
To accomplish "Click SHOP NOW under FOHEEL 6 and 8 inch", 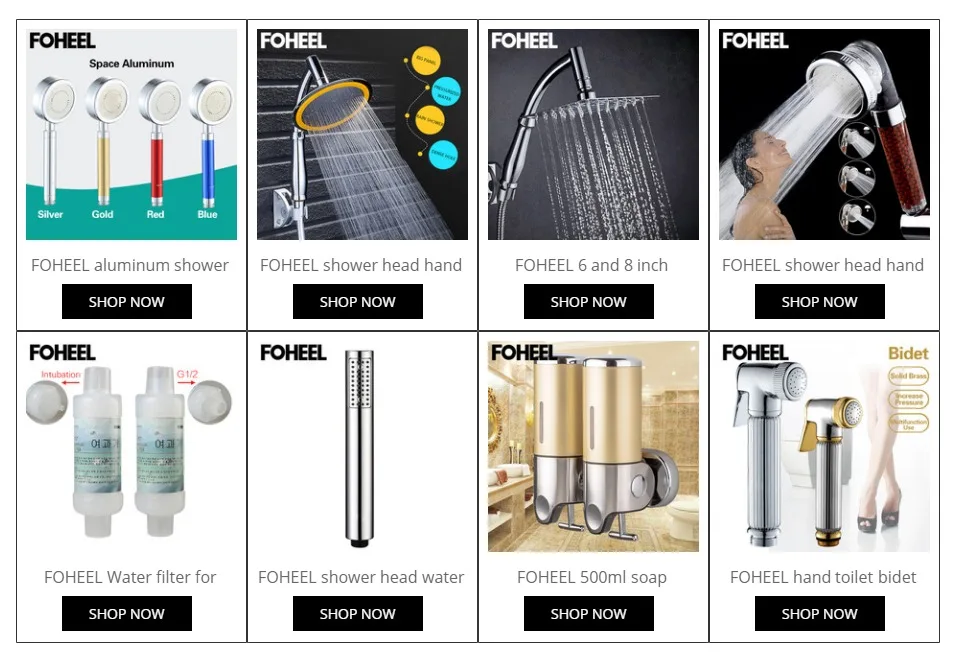I will pyautogui.click(x=588, y=302).
